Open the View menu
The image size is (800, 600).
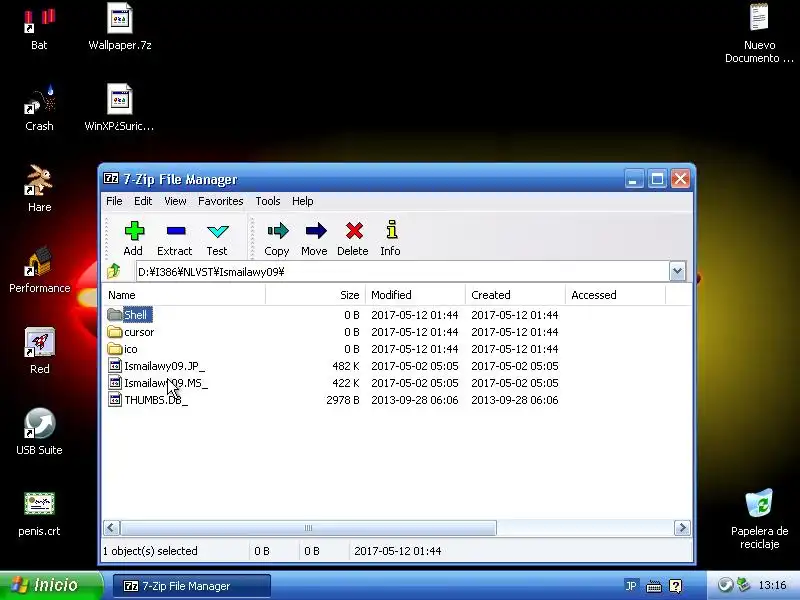[175, 201]
